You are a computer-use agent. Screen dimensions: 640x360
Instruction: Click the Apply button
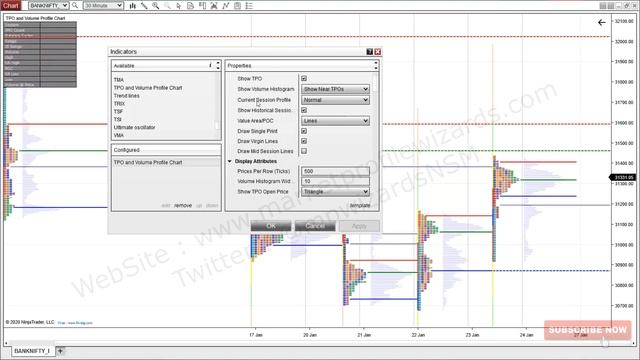pos(359,226)
